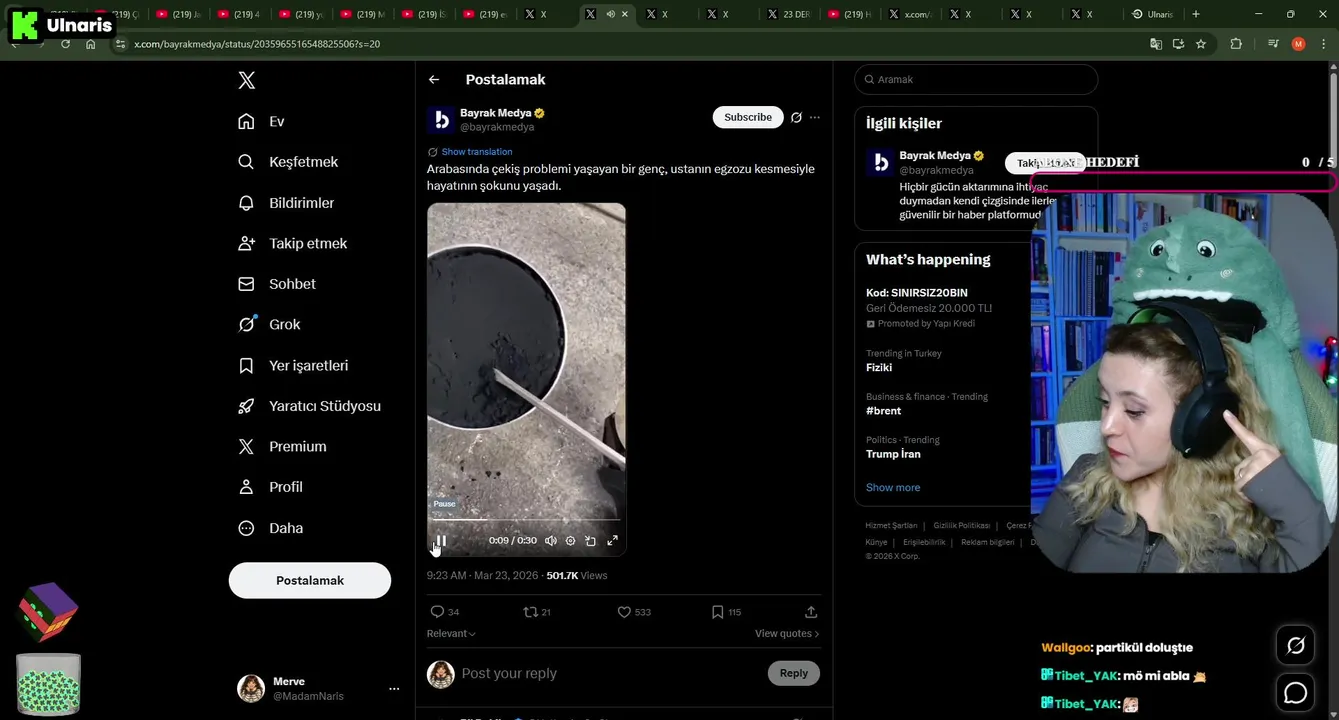Mute the video sound
Viewport: 1339px width, 720px height.
point(551,541)
